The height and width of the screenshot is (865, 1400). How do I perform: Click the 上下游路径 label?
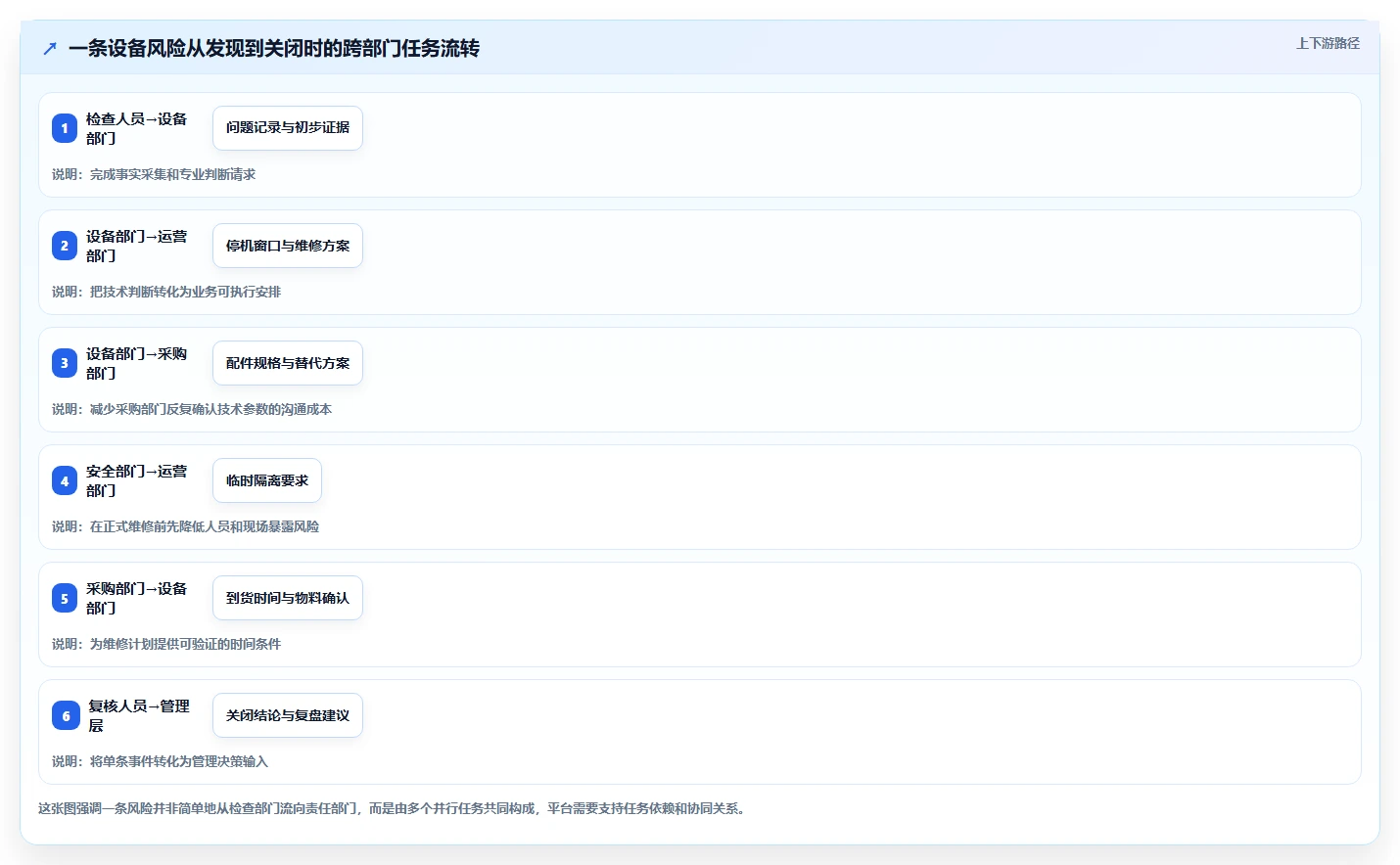[1328, 43]
